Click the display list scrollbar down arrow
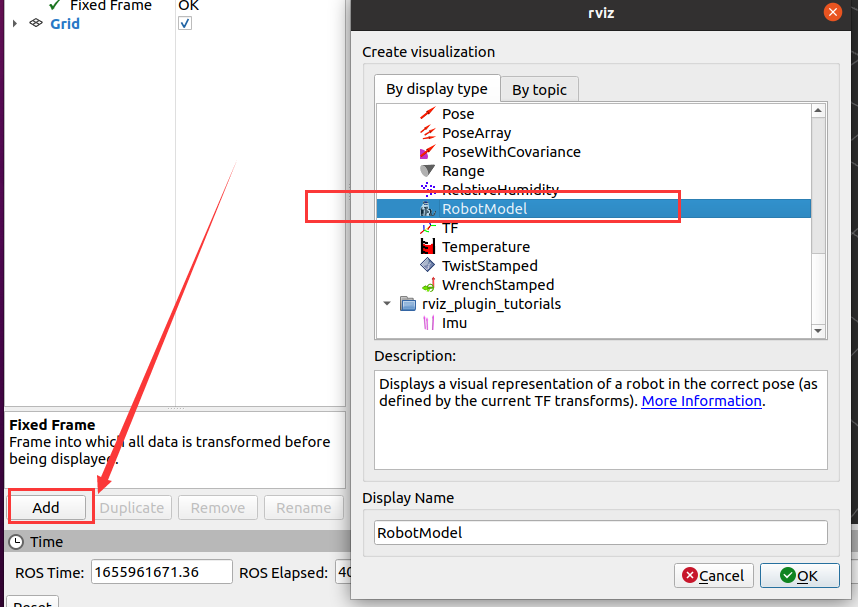Screen dimensions: 858x607 [x=818, y=331]
